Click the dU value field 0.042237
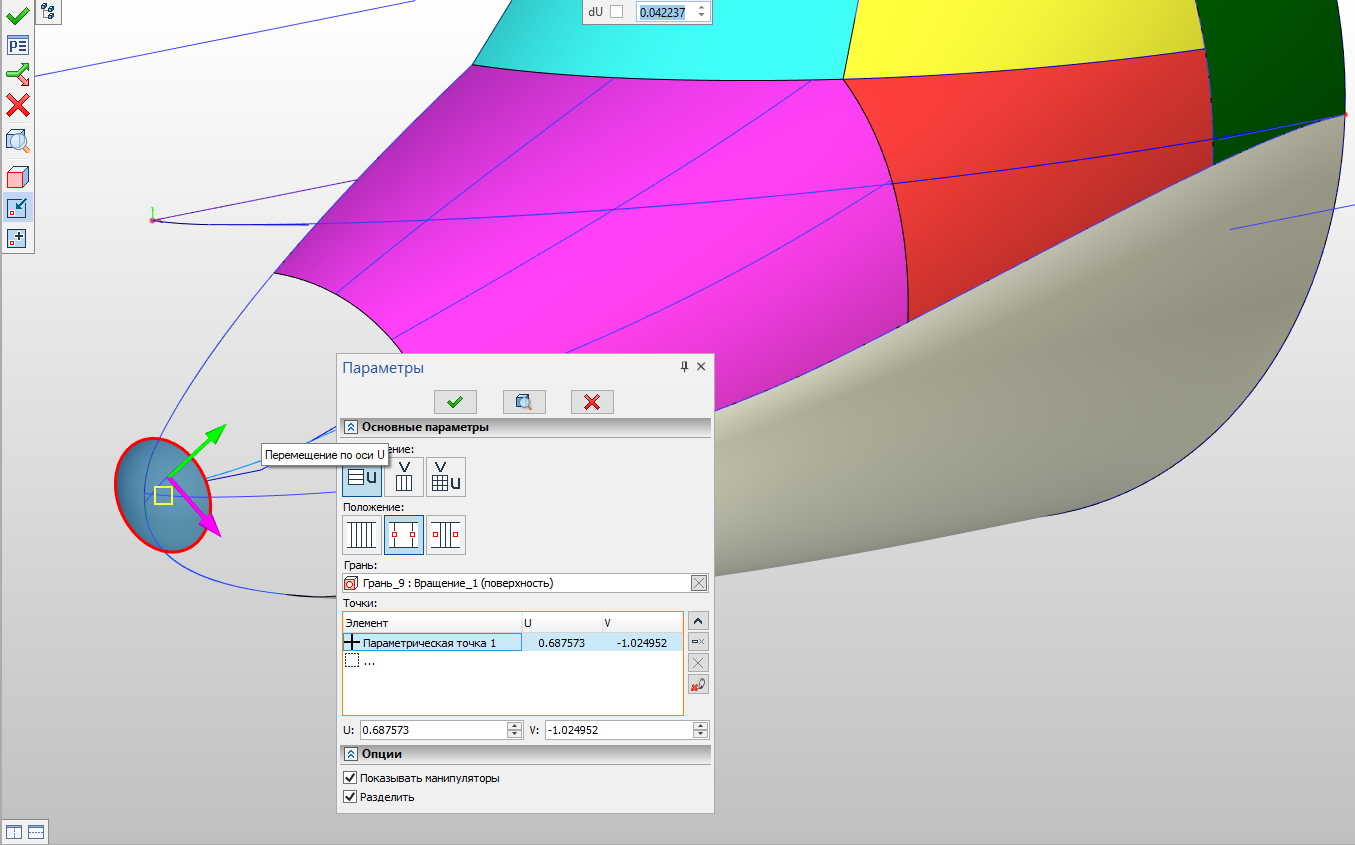This screenshot has height=845, width=1355. [665, 12]
